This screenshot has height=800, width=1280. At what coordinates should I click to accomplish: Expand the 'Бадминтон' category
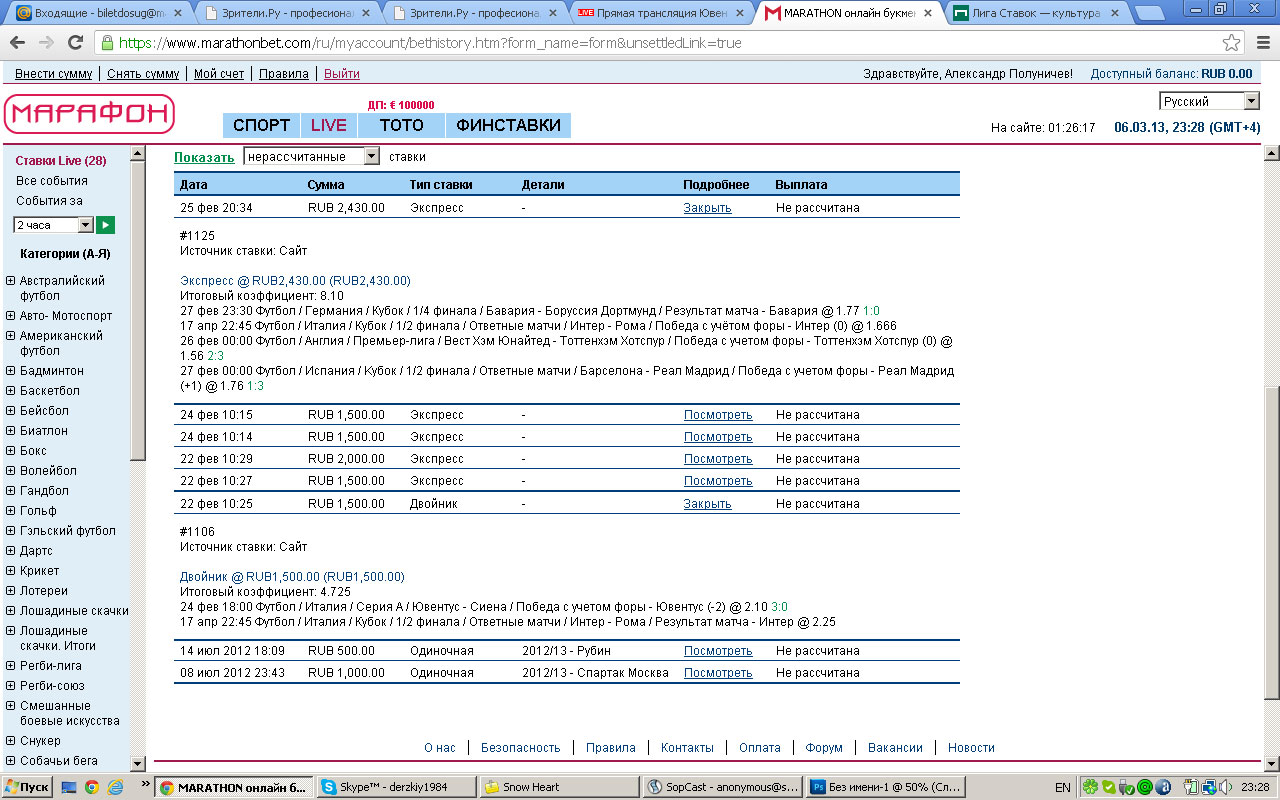coord(11,371)
